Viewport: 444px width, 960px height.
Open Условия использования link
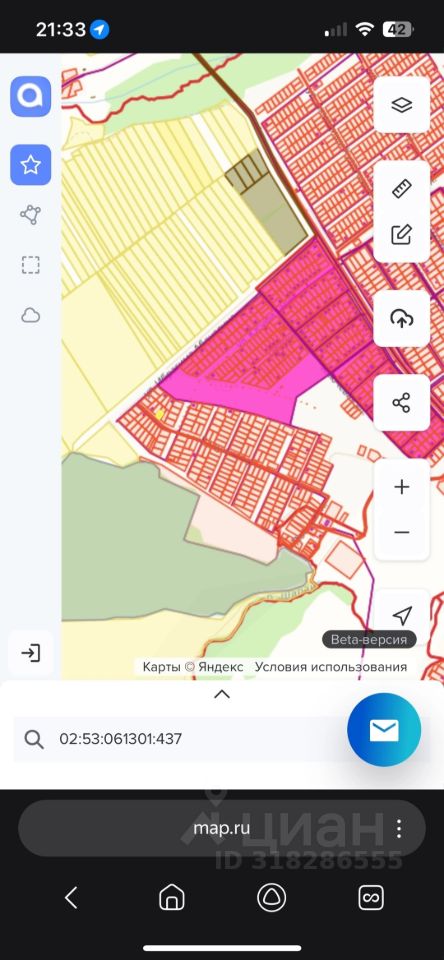[331, 667]
